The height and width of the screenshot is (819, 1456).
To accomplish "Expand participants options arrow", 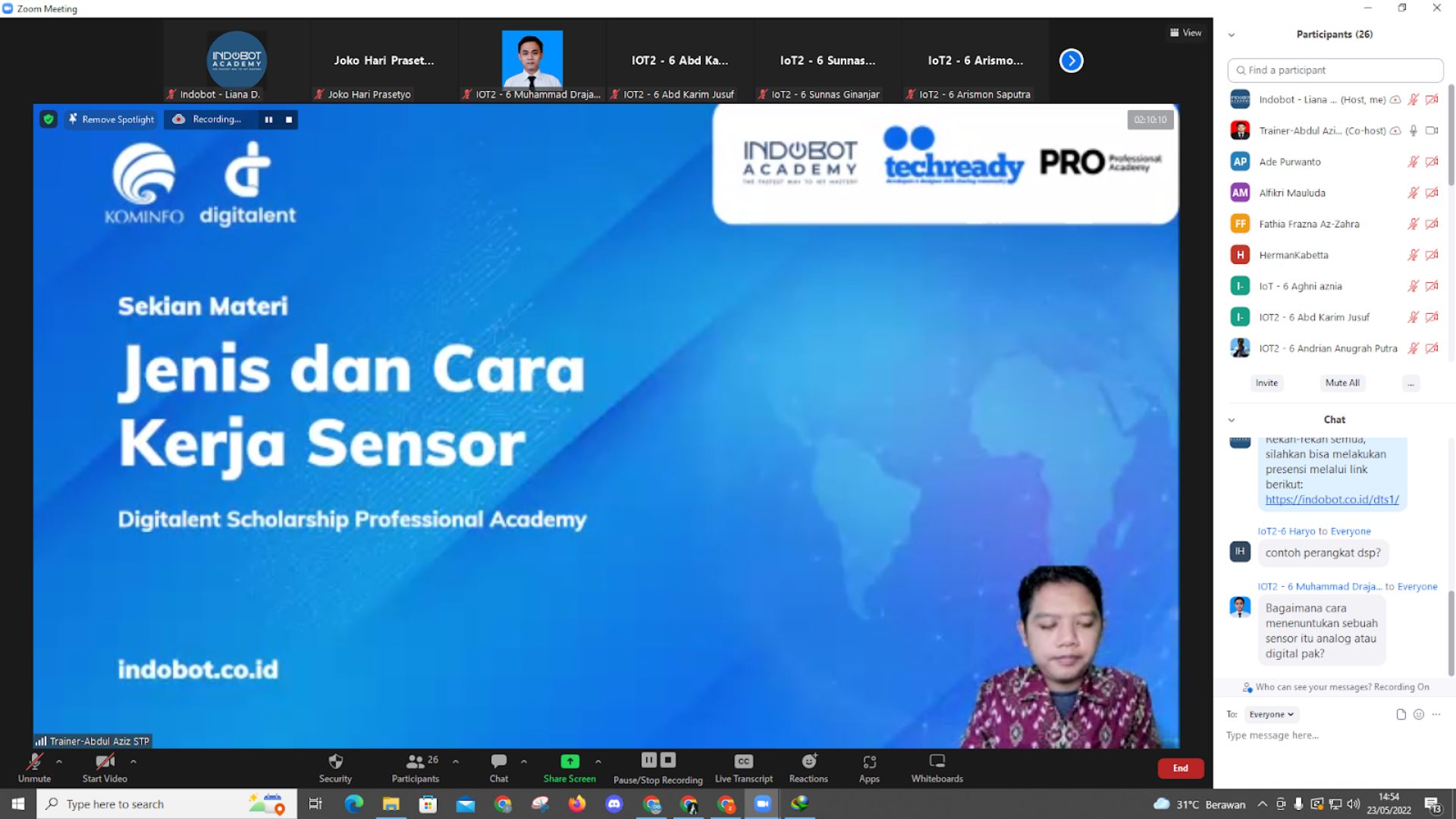I will pos(456,761).
